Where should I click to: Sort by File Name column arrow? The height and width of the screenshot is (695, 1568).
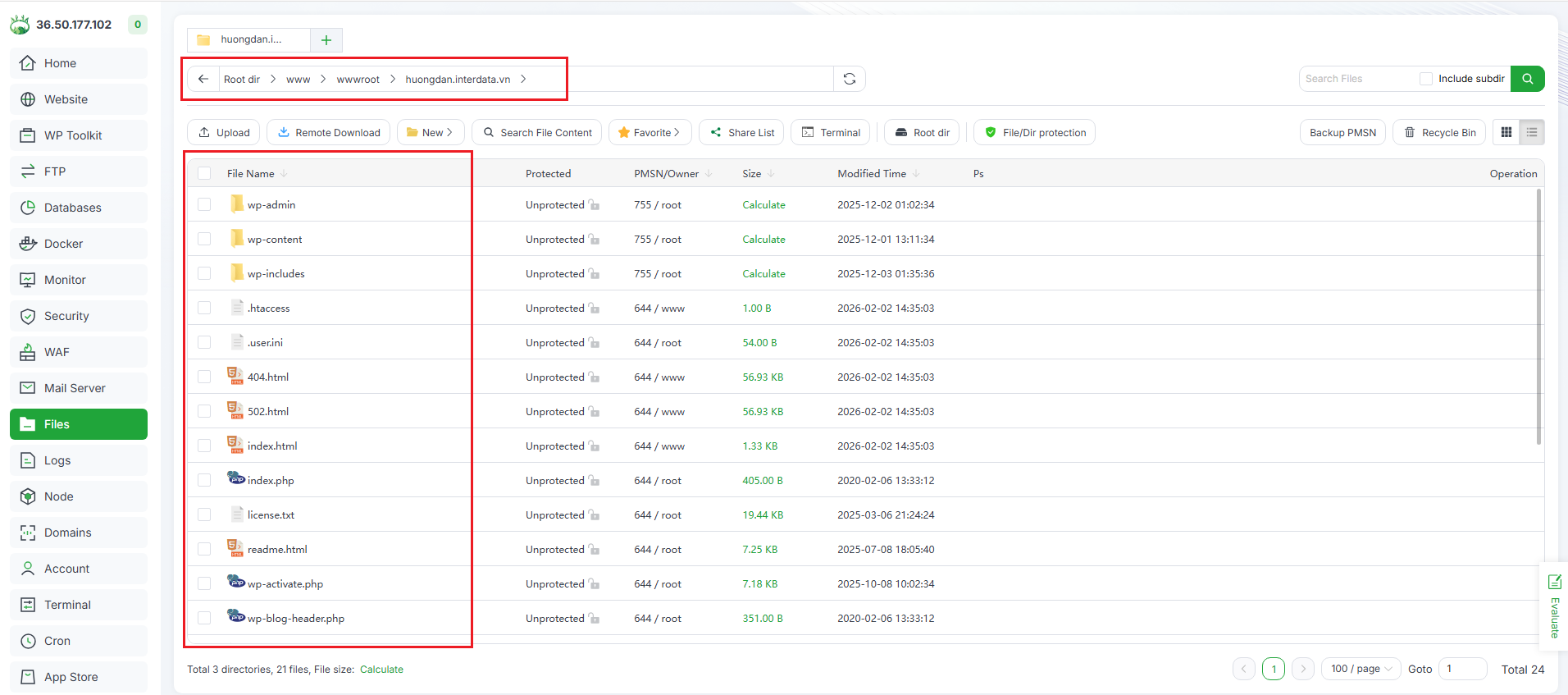coord(284,173)
